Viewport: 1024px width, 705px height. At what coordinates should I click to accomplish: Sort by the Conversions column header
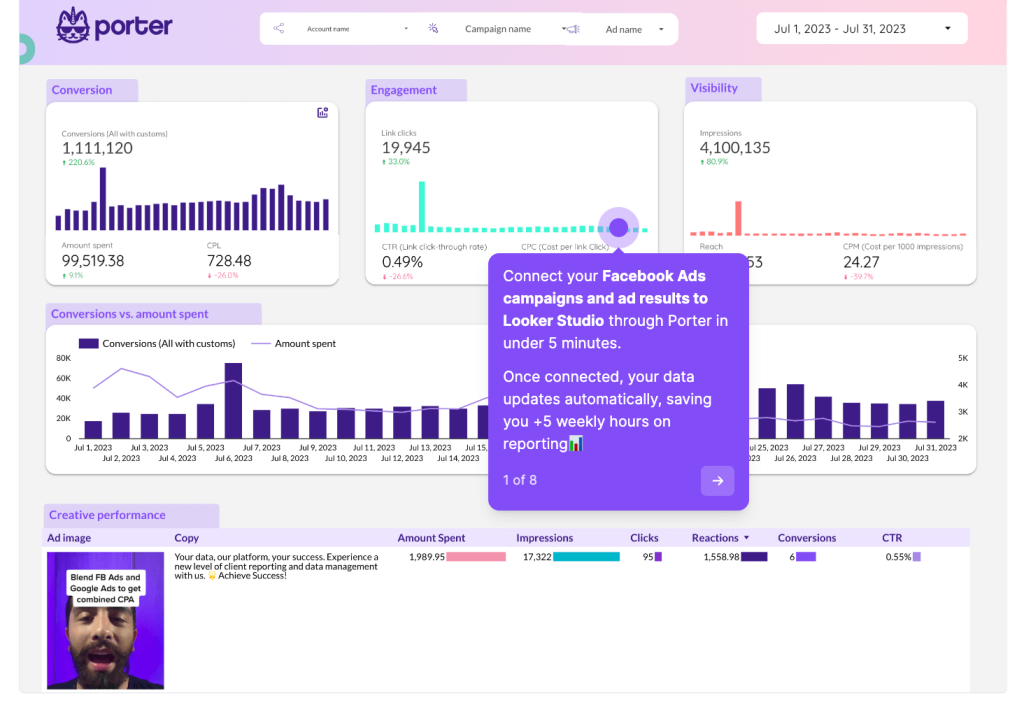[807, 538]
